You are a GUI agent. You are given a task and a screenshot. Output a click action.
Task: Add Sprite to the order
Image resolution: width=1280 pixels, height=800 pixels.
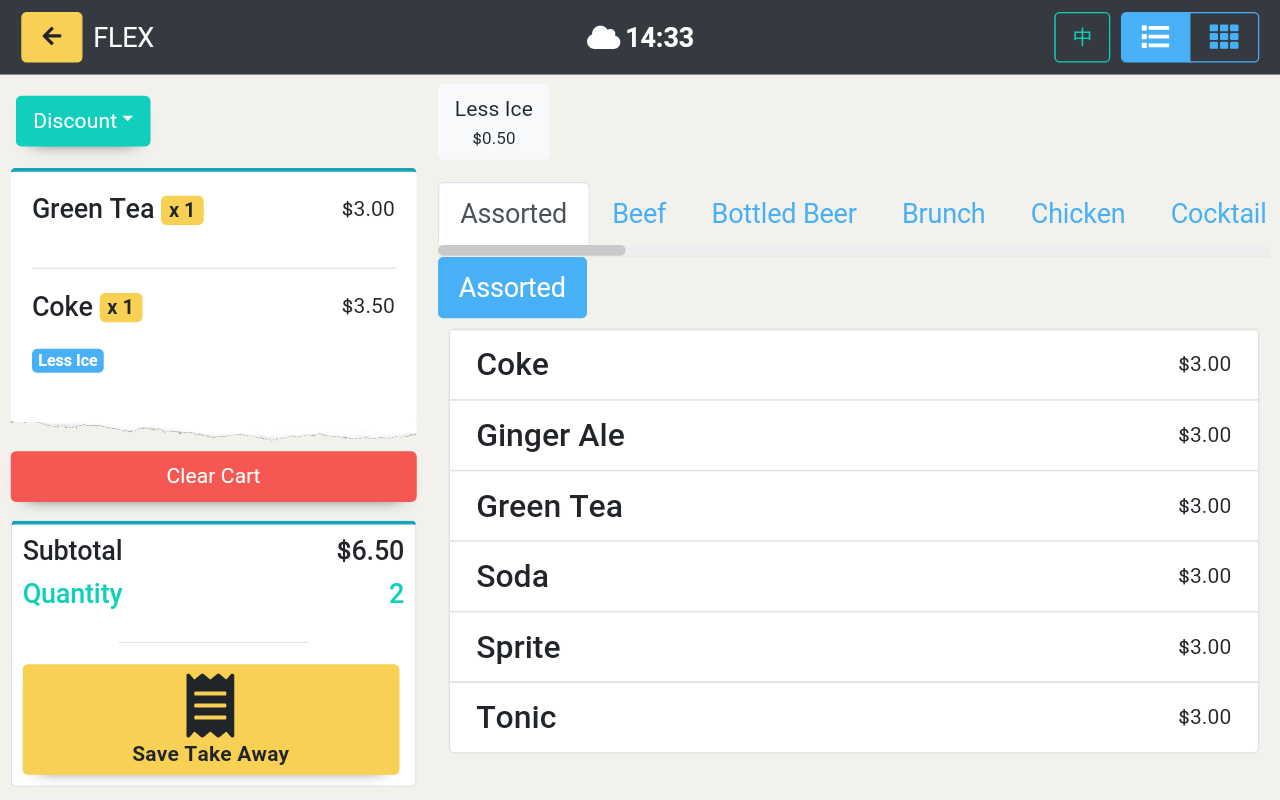(853, 647)
